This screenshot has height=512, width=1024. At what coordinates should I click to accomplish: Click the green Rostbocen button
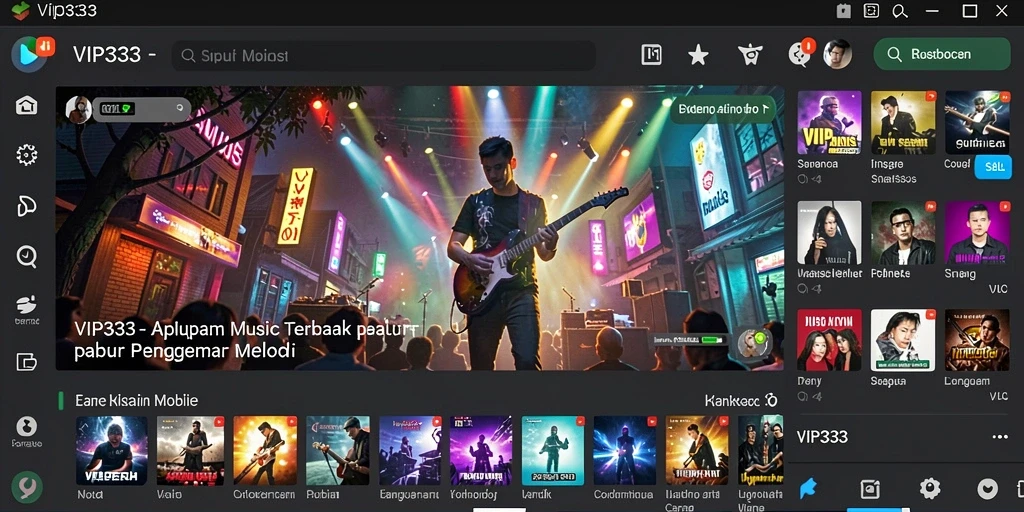[x=942, y=54]
